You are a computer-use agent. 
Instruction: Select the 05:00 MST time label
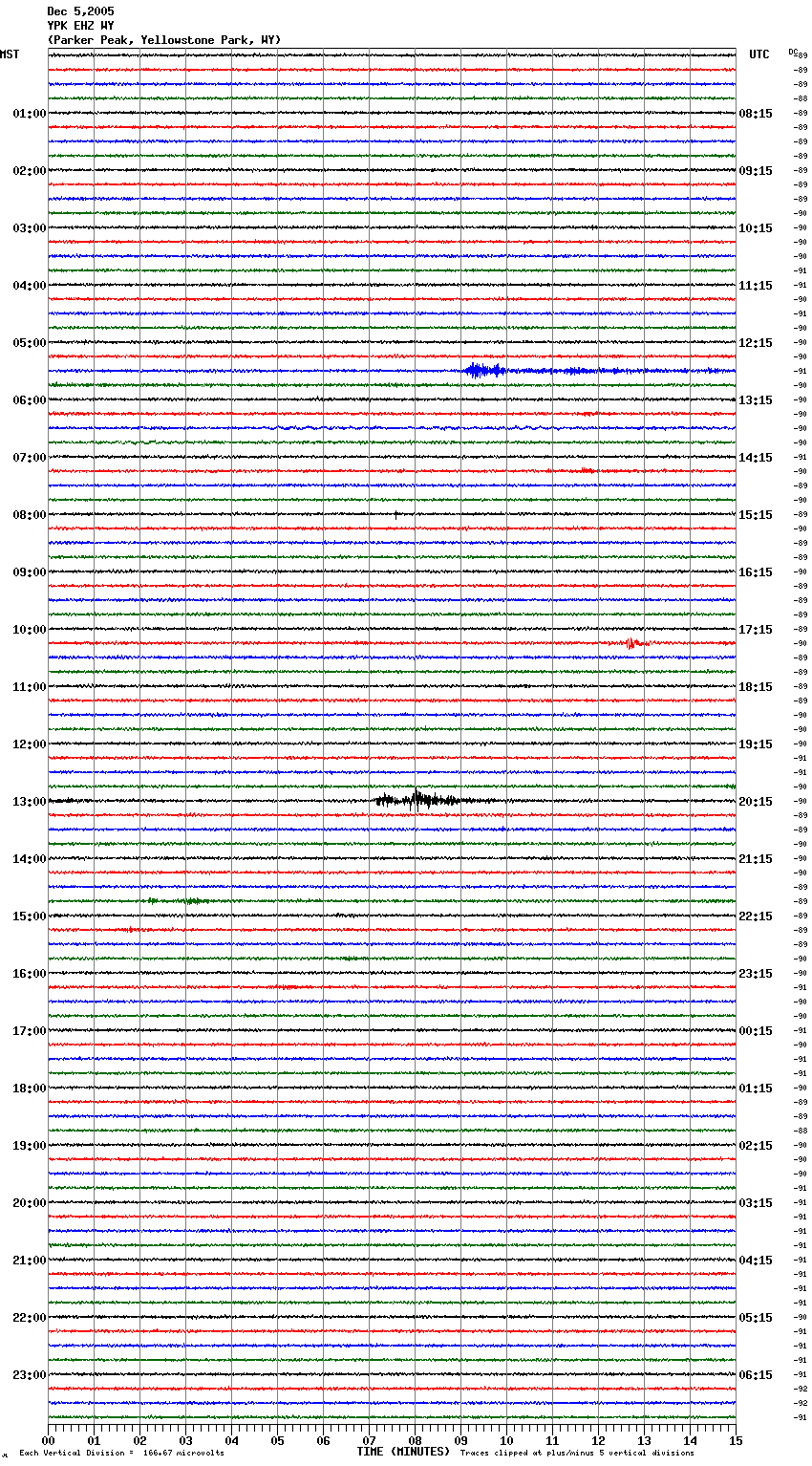(x=30, y=343)
